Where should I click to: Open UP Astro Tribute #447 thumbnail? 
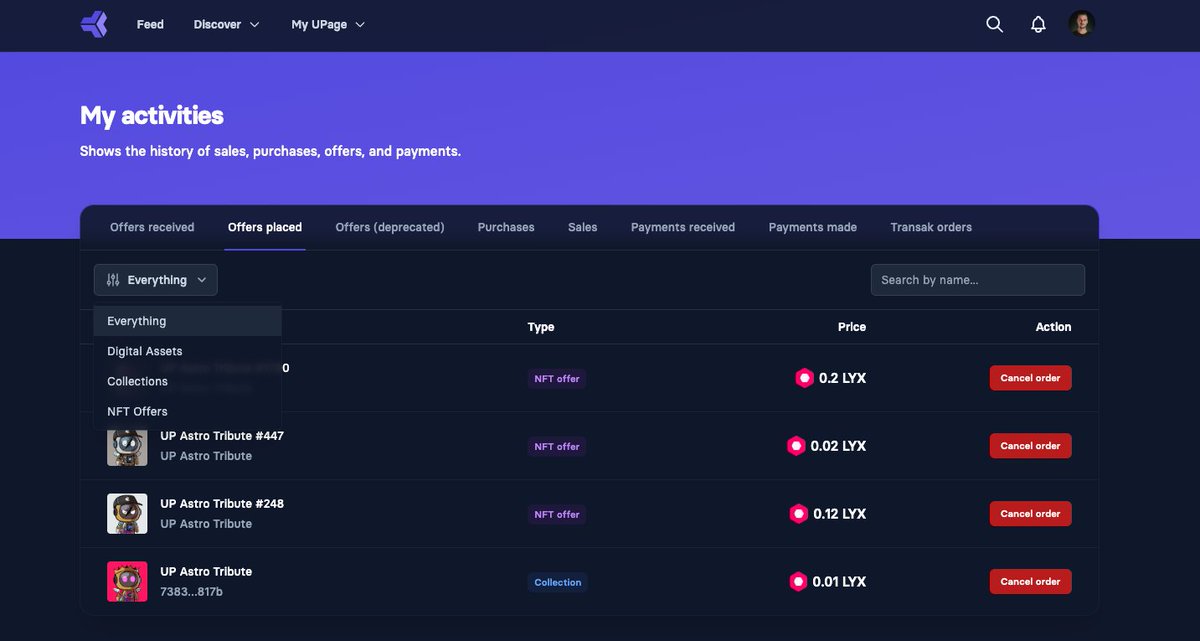127,446
